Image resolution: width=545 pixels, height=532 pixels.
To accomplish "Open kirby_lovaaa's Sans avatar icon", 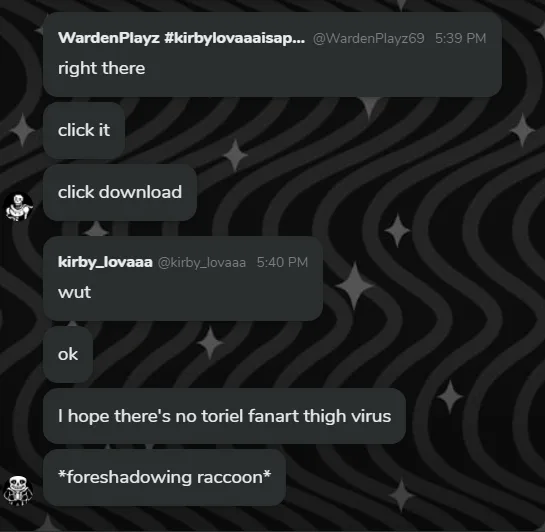I will pos(19,491).
